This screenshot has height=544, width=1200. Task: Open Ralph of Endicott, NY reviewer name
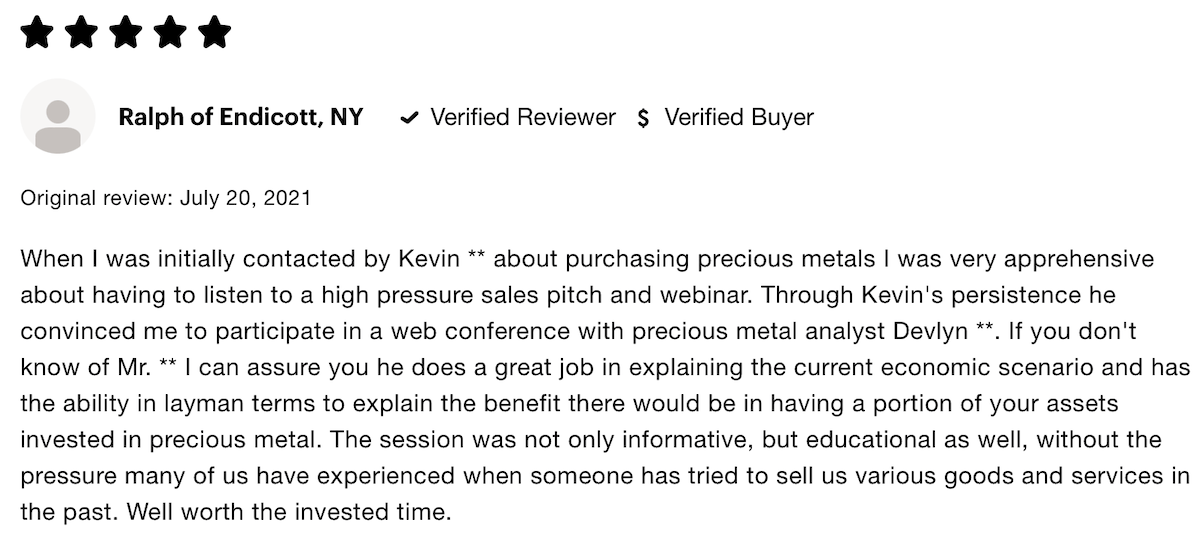coord(240,117)
